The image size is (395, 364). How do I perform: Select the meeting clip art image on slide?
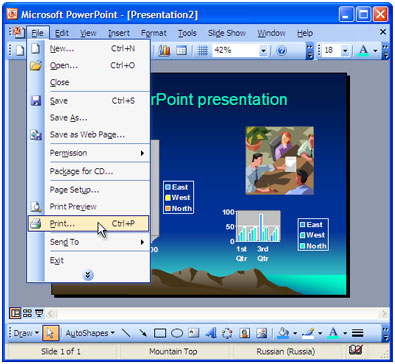point(280,160)
